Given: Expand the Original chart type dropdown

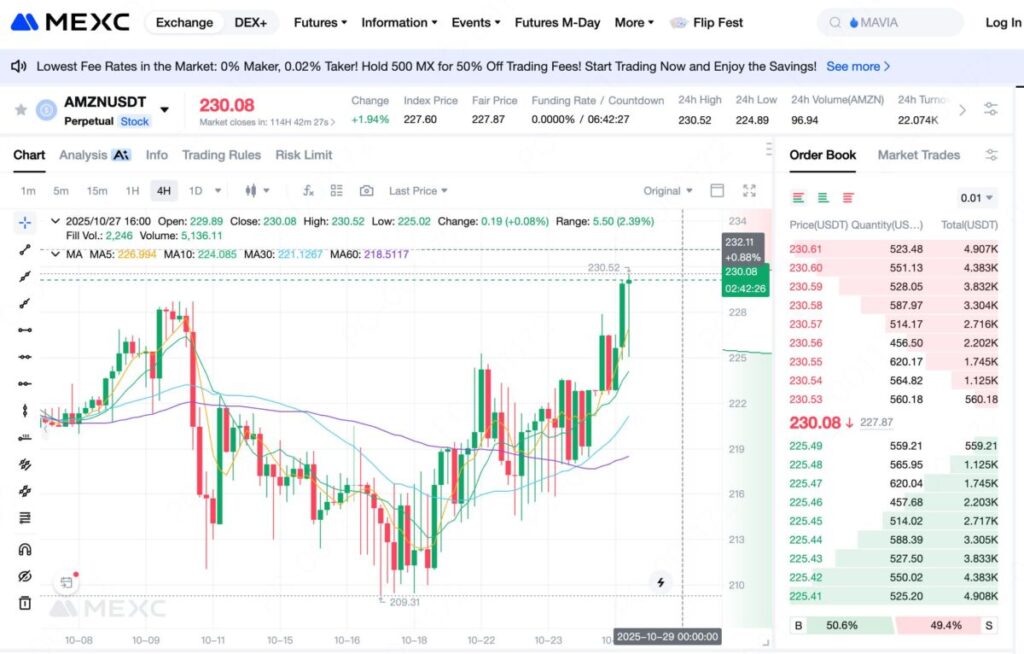Looking at the screenshot, I should 667,191.
